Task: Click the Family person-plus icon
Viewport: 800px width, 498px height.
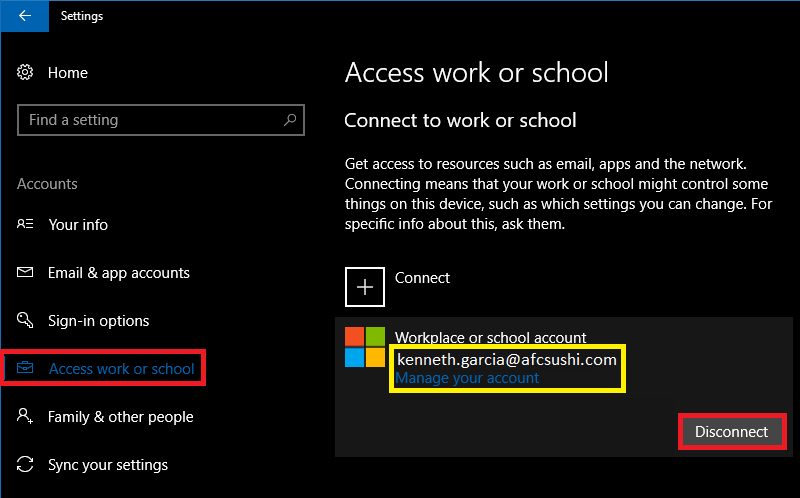Action: [25, 416]
